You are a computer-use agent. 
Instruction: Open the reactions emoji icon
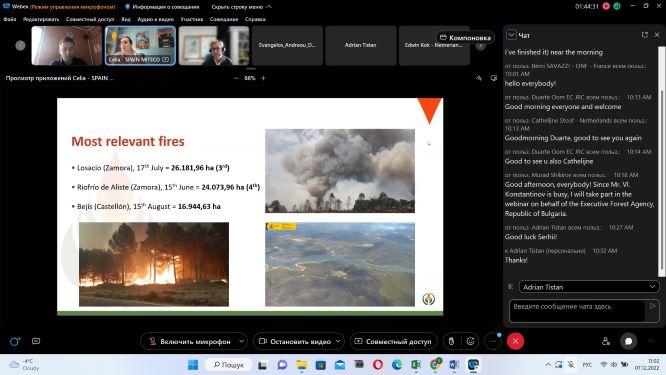click(x=470, y=341)
